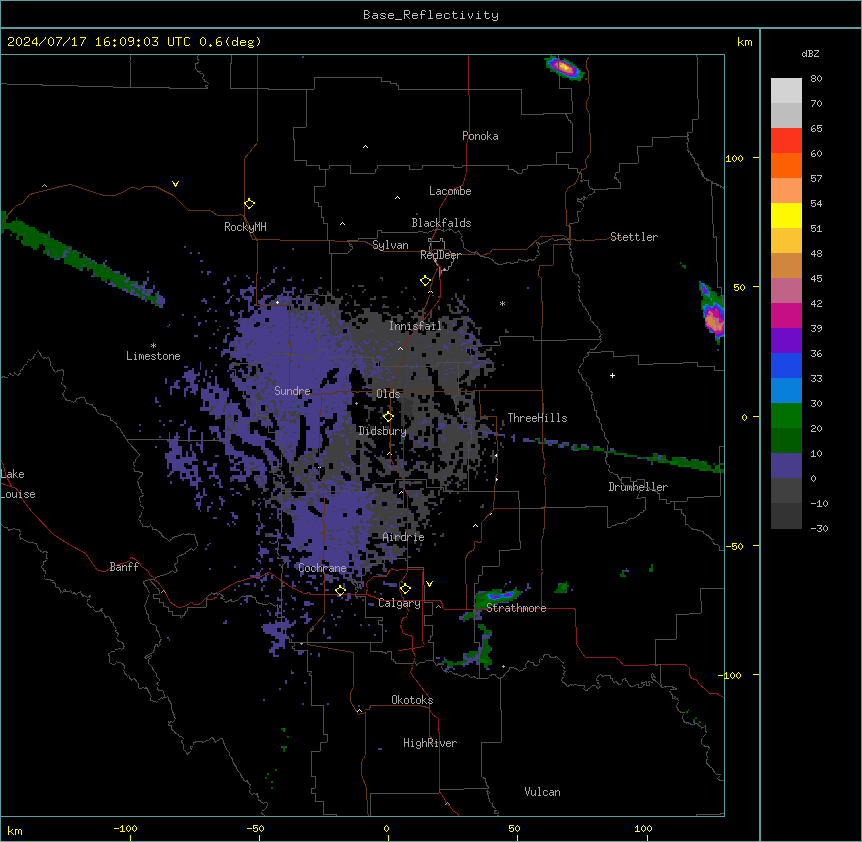The image size is (862, 842).
Task: Click the timestamp 2024/07/17 16:09:03 UTC
Action: pos(99,42)
